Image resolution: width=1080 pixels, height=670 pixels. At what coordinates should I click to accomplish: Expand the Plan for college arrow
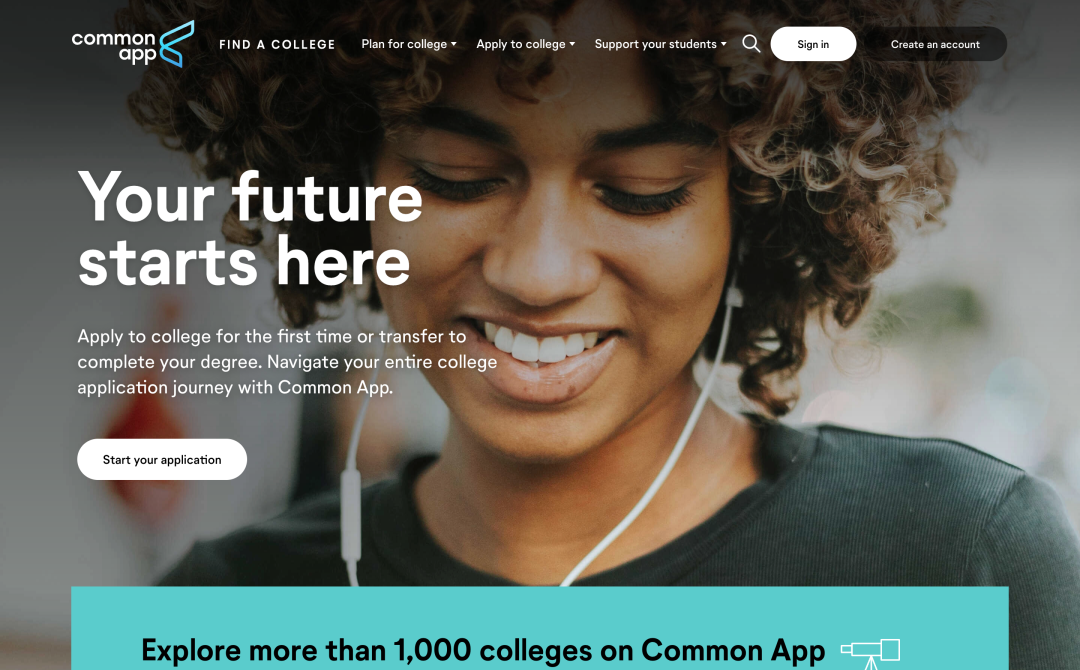pyautogui.click(x=453, y=44)
